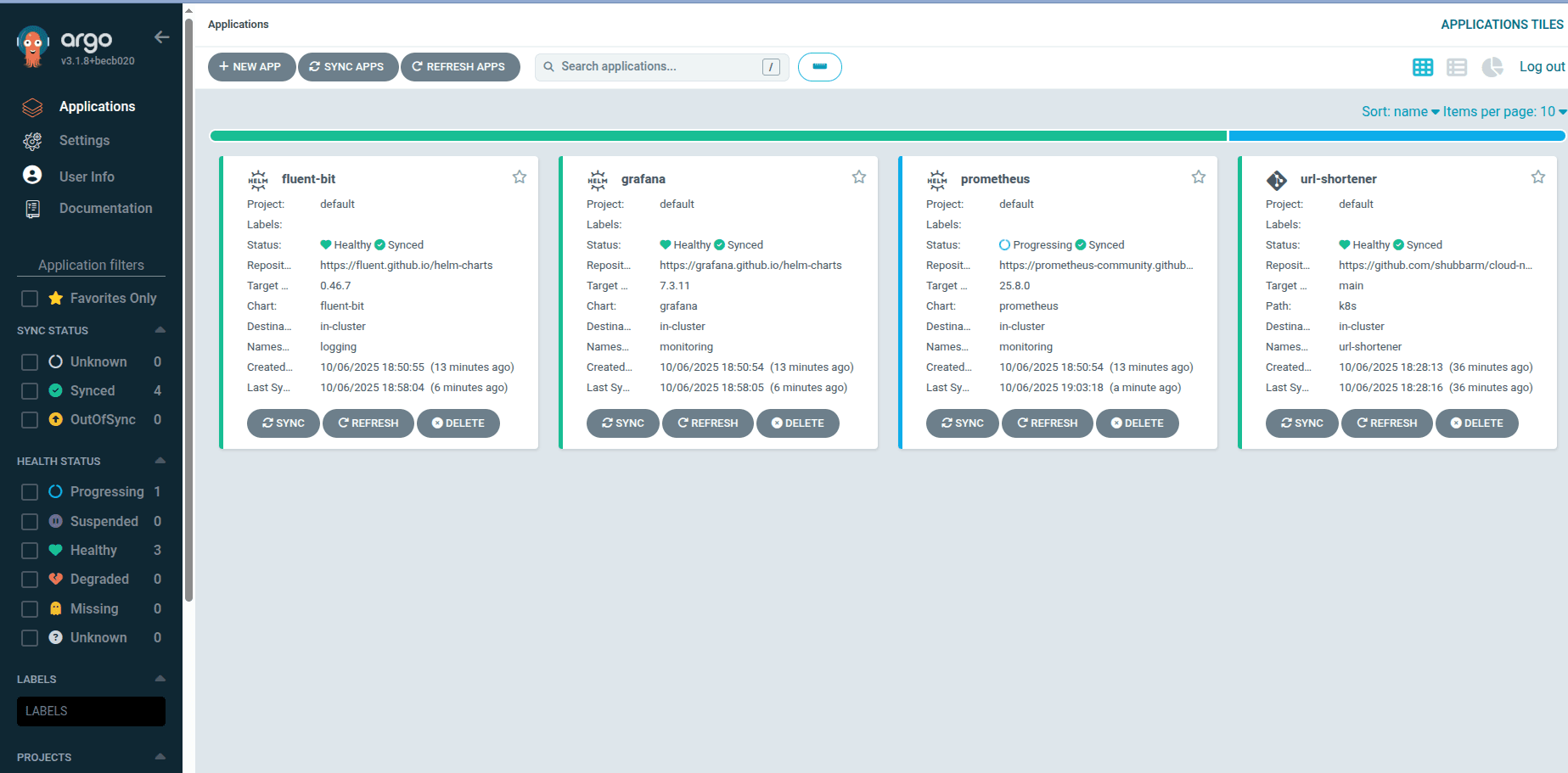The height and width of the screenshot is (773, 1568).
Task: Open Applications in the sidebar
Action: (x=97, y=106)
